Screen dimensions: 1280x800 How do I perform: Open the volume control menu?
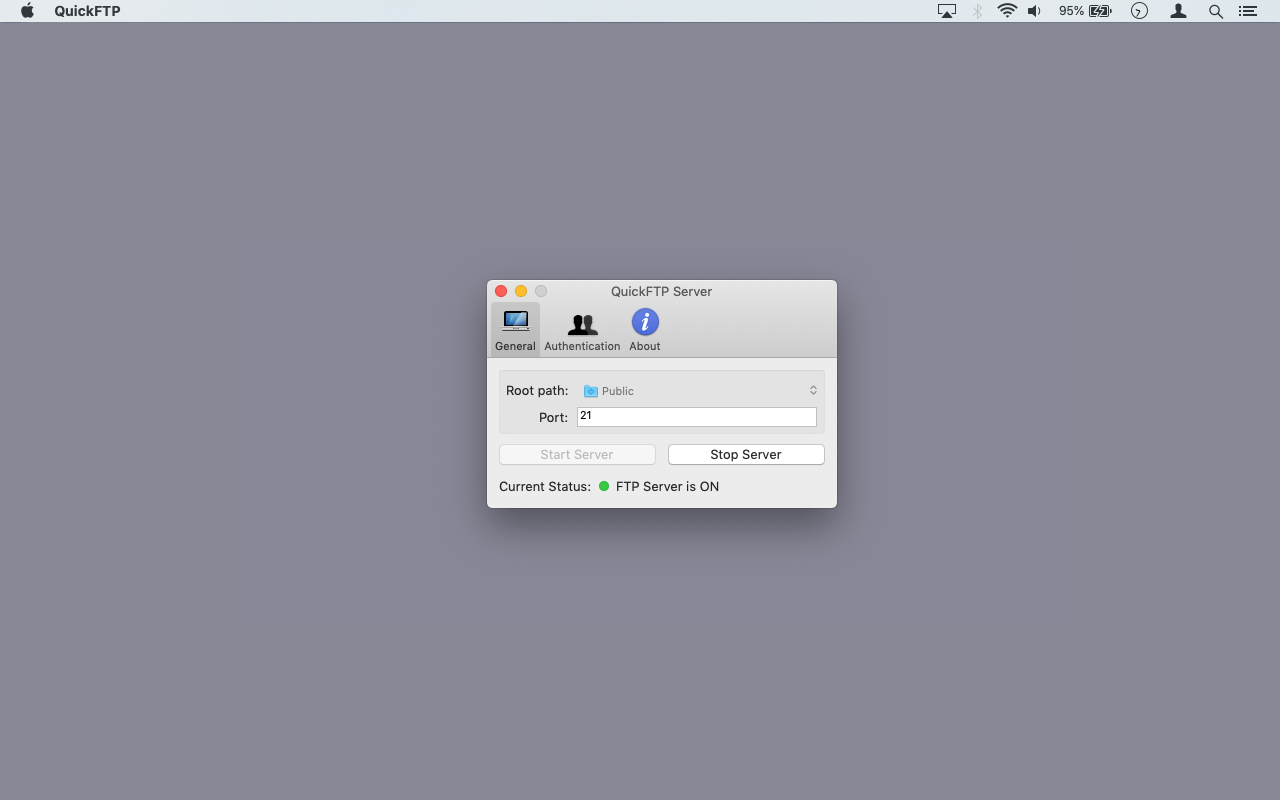point(1035,11)
